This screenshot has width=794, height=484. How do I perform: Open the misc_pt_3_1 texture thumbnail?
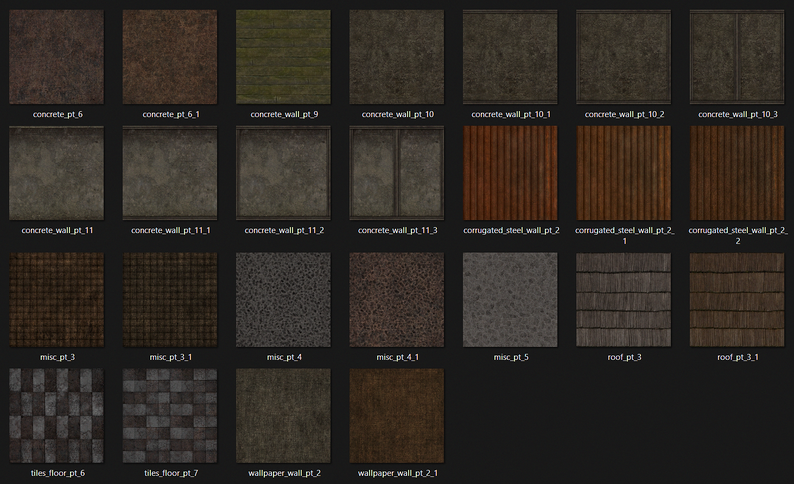pyautogui.click(x=170, y=300)
